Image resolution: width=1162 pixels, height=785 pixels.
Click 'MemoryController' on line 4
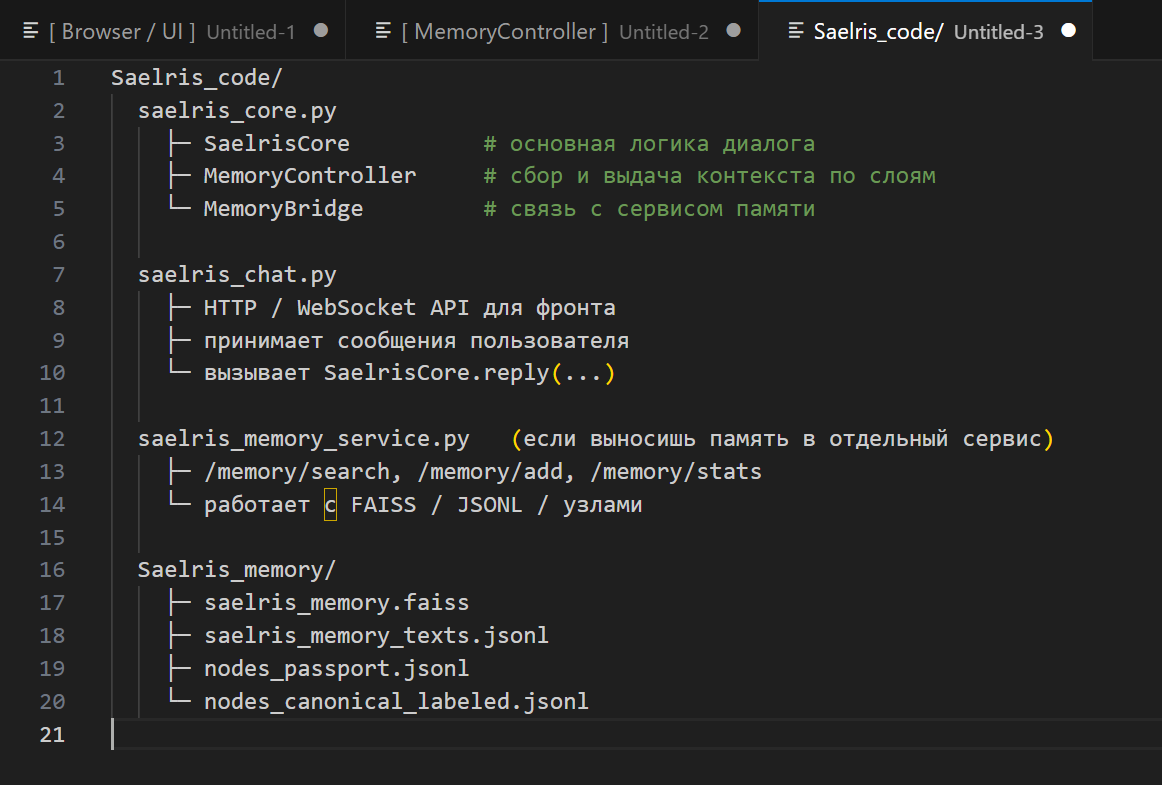tap(310, 176)
